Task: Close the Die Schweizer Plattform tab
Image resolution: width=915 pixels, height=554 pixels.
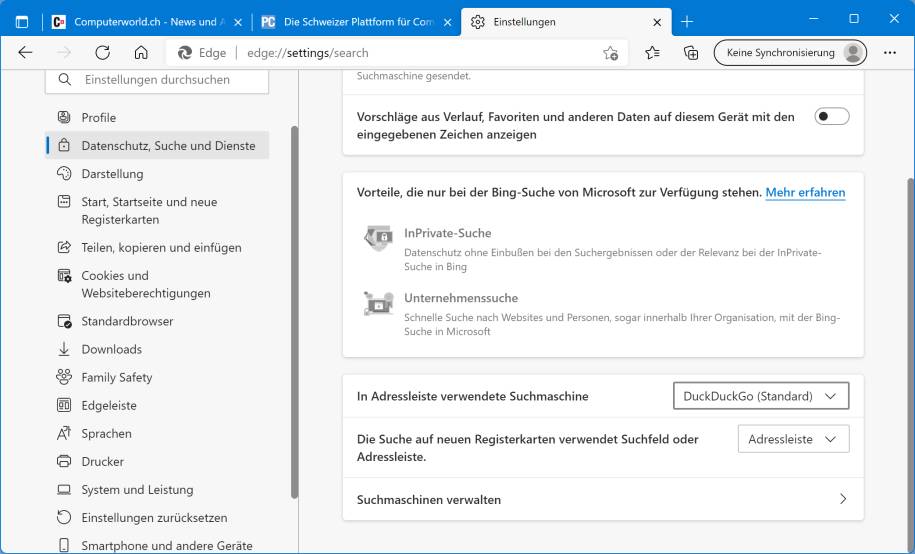Action: (x=448, y=22)
